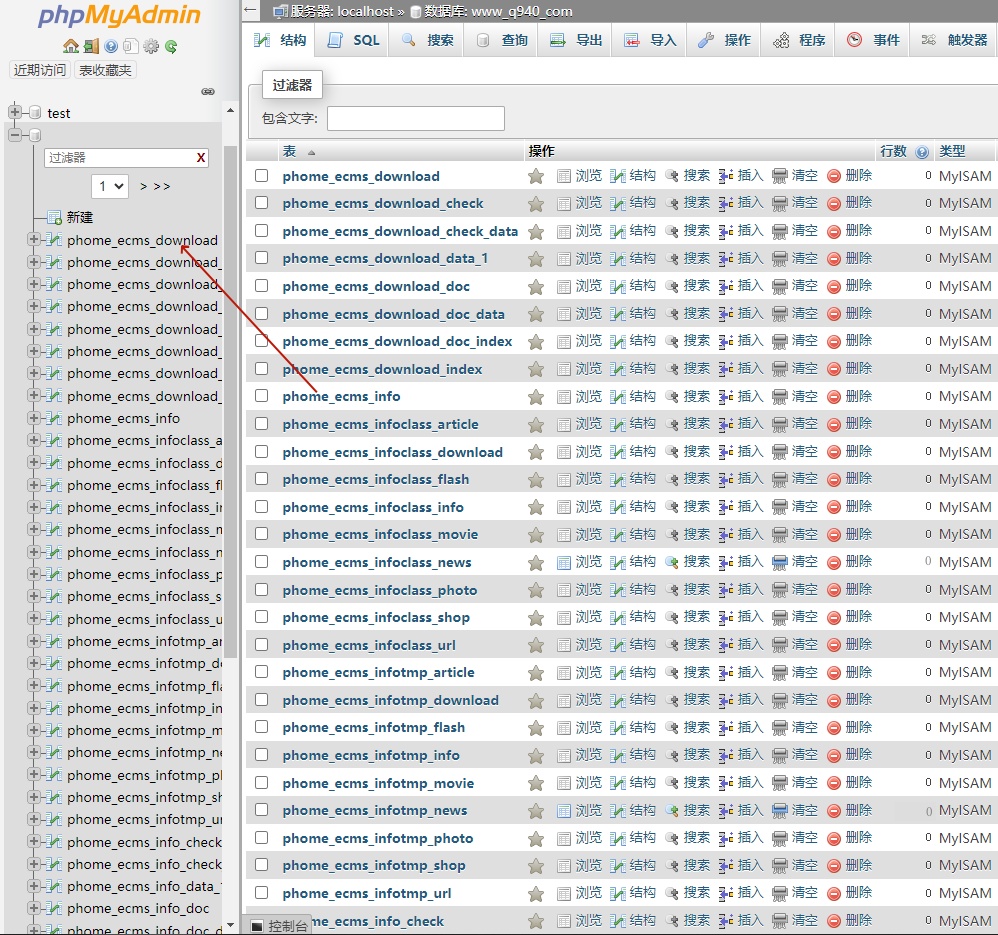
Task: Click the green reload navigation icon
Action: [171, 46]
